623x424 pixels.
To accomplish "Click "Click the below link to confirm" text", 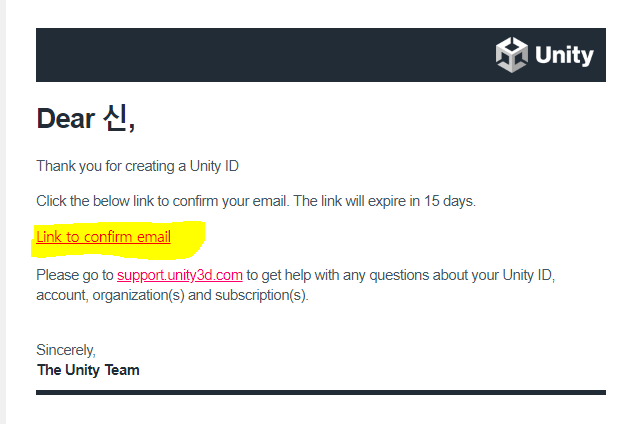I will 130,201.
